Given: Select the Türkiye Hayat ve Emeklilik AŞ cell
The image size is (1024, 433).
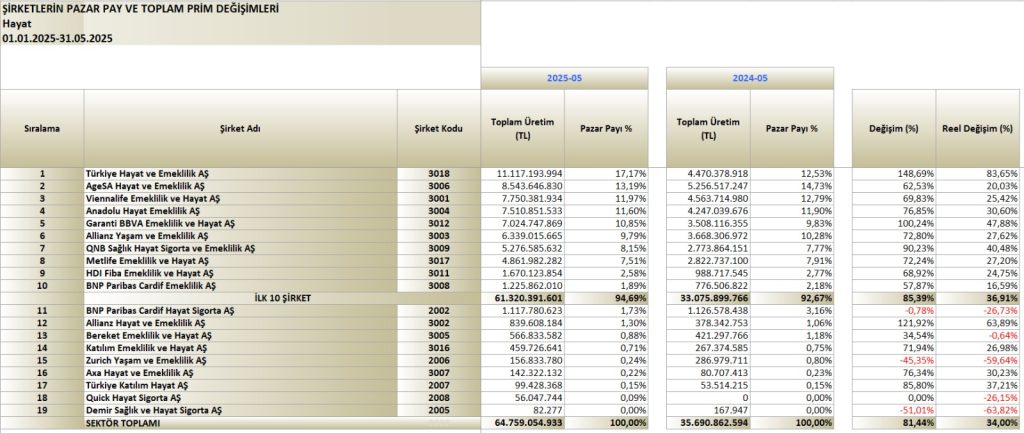Looking at the screenshot, I should click(240, 174).
